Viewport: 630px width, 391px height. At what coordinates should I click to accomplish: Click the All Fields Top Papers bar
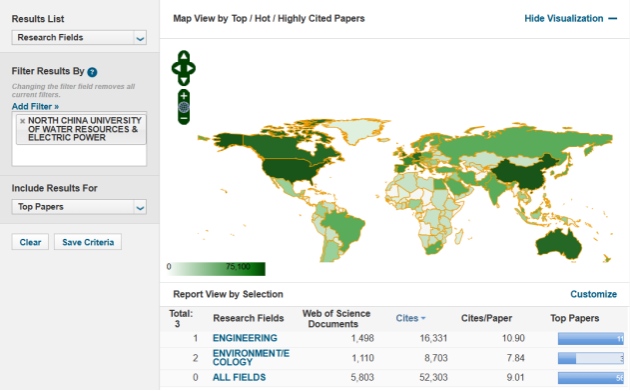[591, 378]
